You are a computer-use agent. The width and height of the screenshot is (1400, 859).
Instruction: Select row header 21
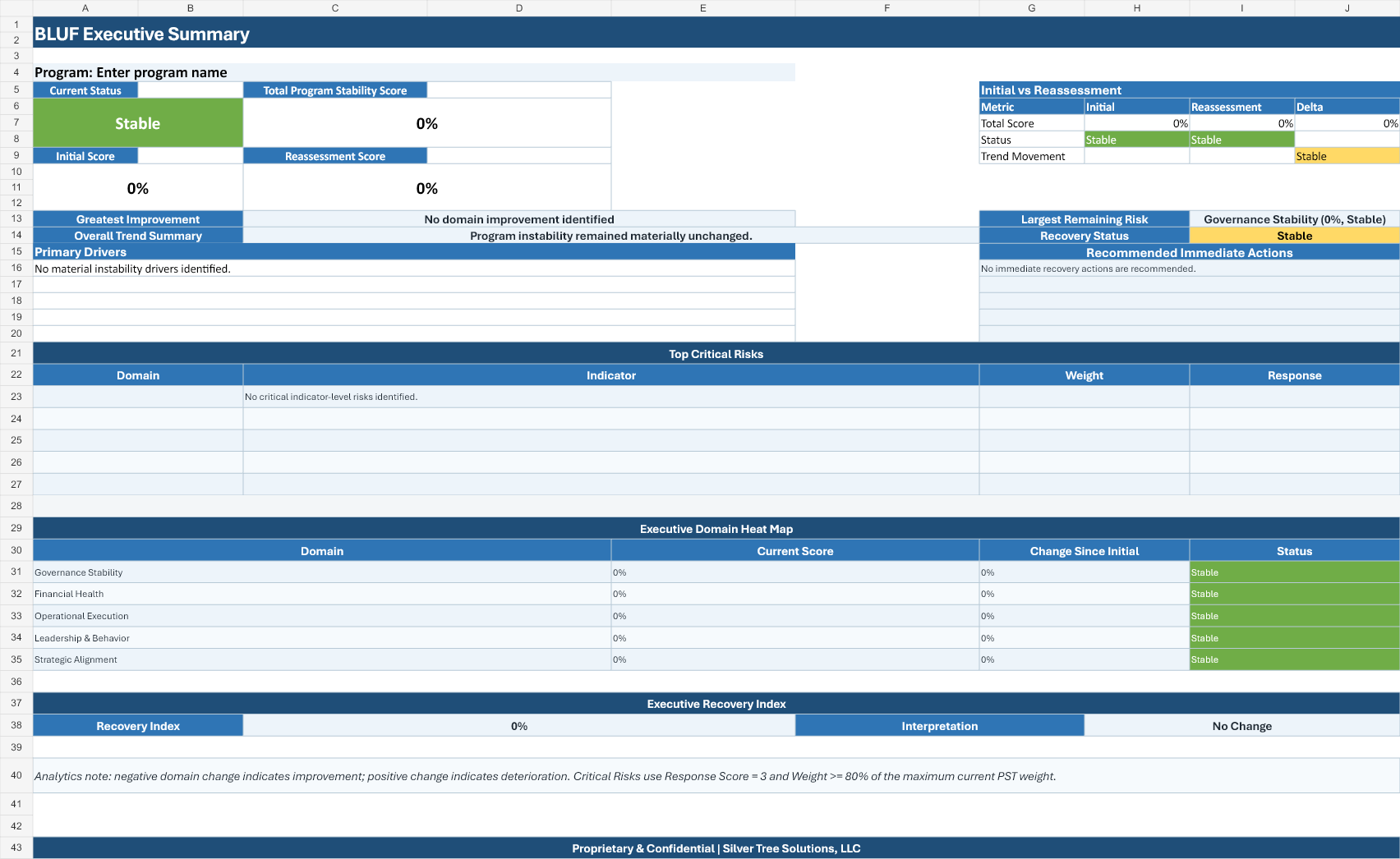tap(16, 353)
